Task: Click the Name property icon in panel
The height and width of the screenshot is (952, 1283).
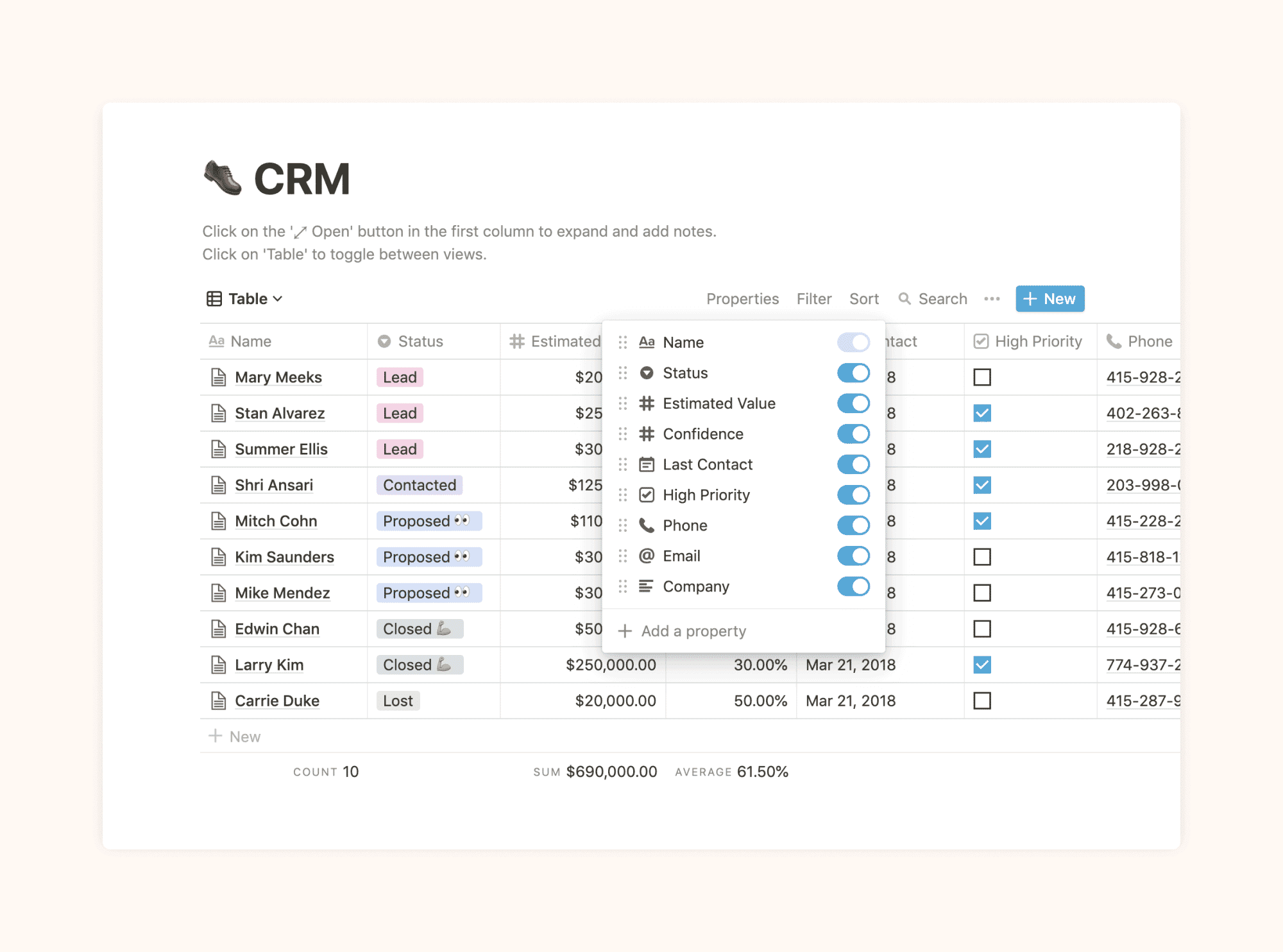Action: (x=647, y=342)
